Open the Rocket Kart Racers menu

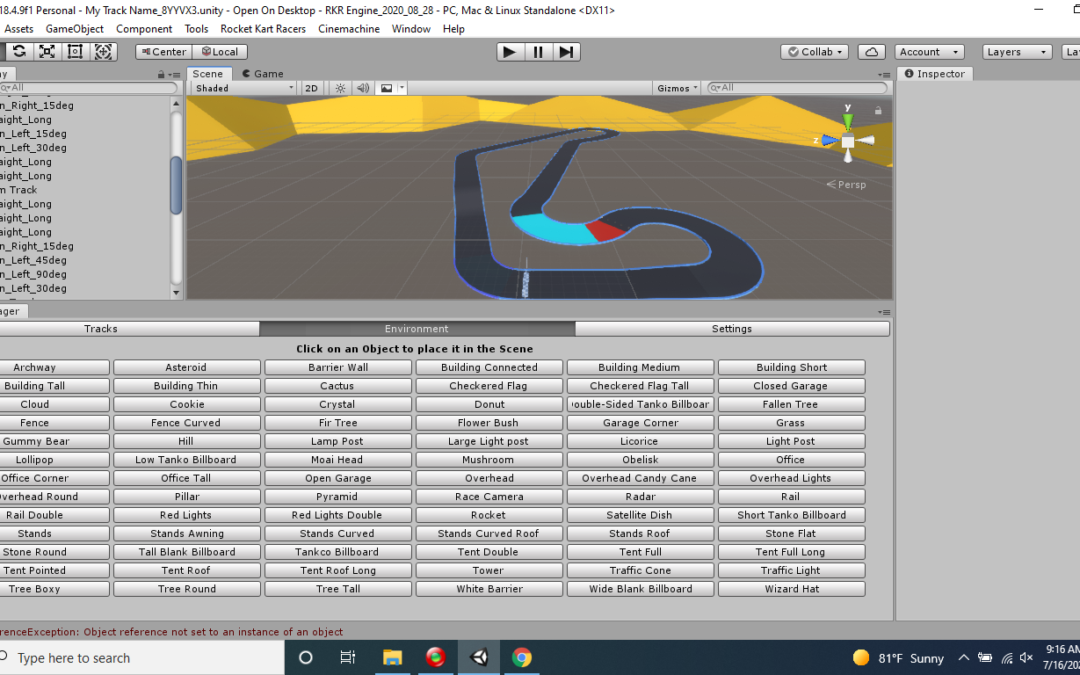click(x=263, y=29)
